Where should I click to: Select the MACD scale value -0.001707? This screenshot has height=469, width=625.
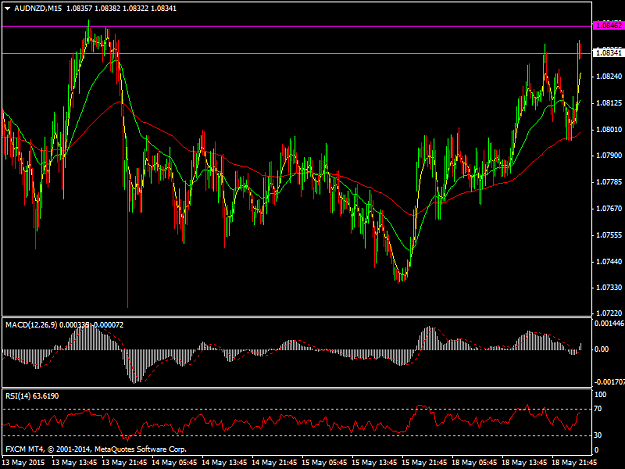pos(609,382)
